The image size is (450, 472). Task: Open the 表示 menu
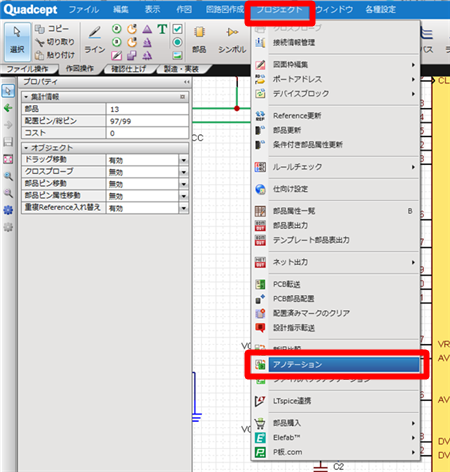pyautogui.click(x=152, y=10)
